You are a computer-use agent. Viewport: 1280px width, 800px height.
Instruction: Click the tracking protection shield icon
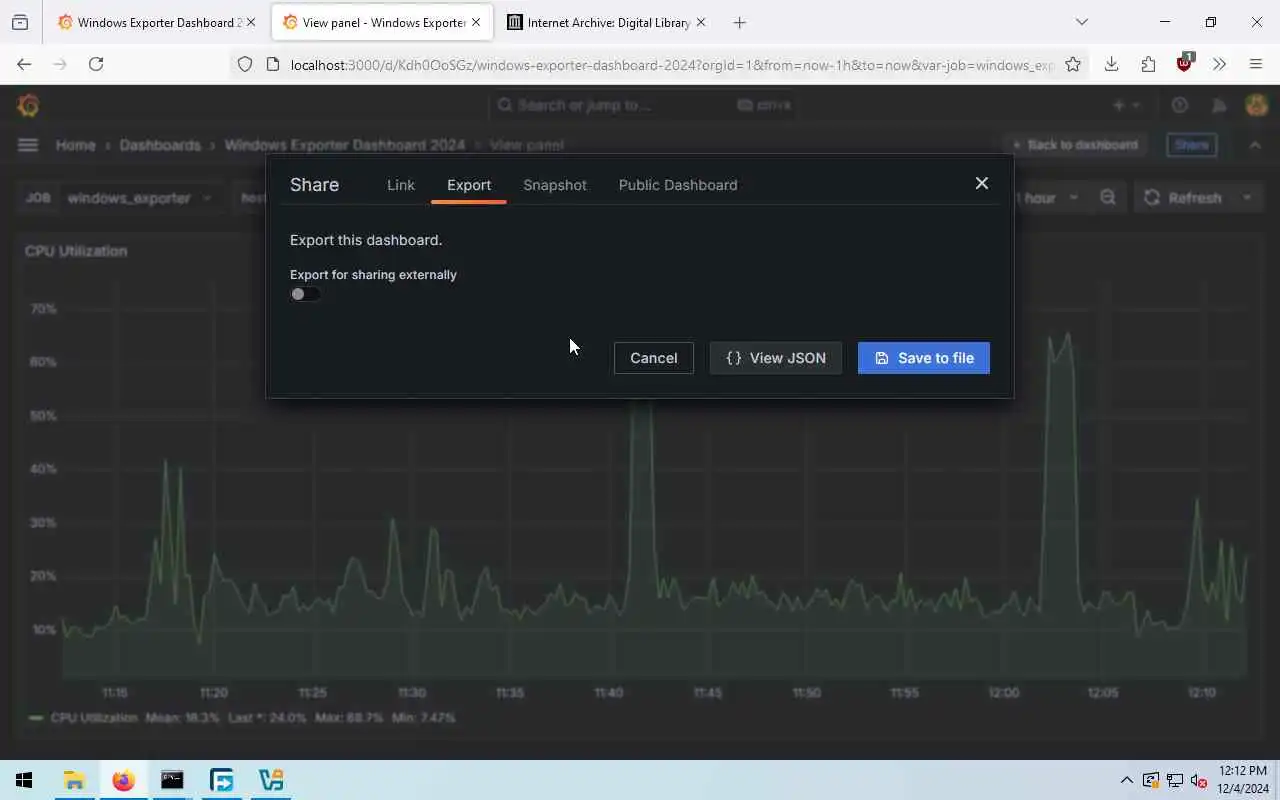tap(245, 64)
